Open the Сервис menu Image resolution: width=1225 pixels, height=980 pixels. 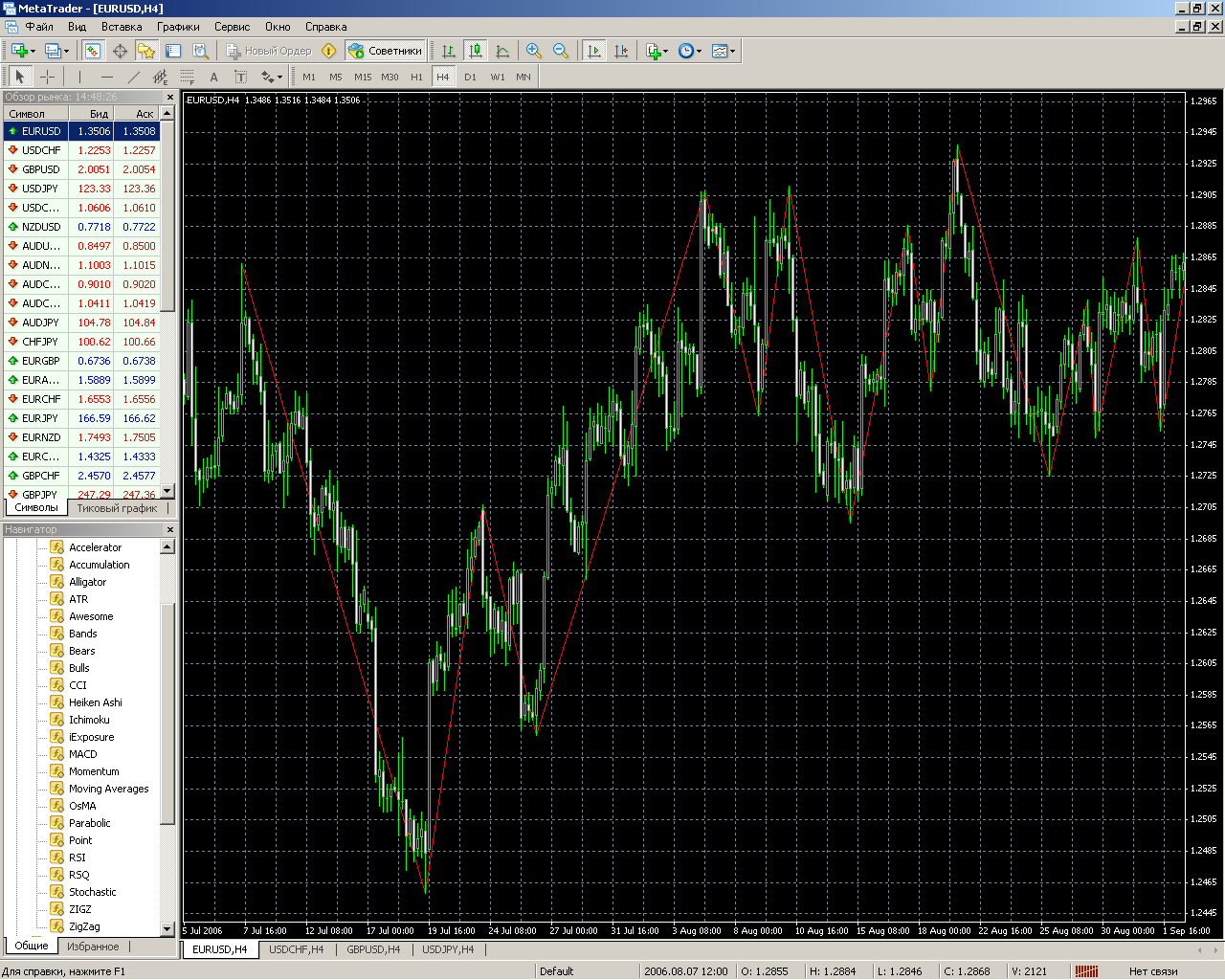coord(232,27)
